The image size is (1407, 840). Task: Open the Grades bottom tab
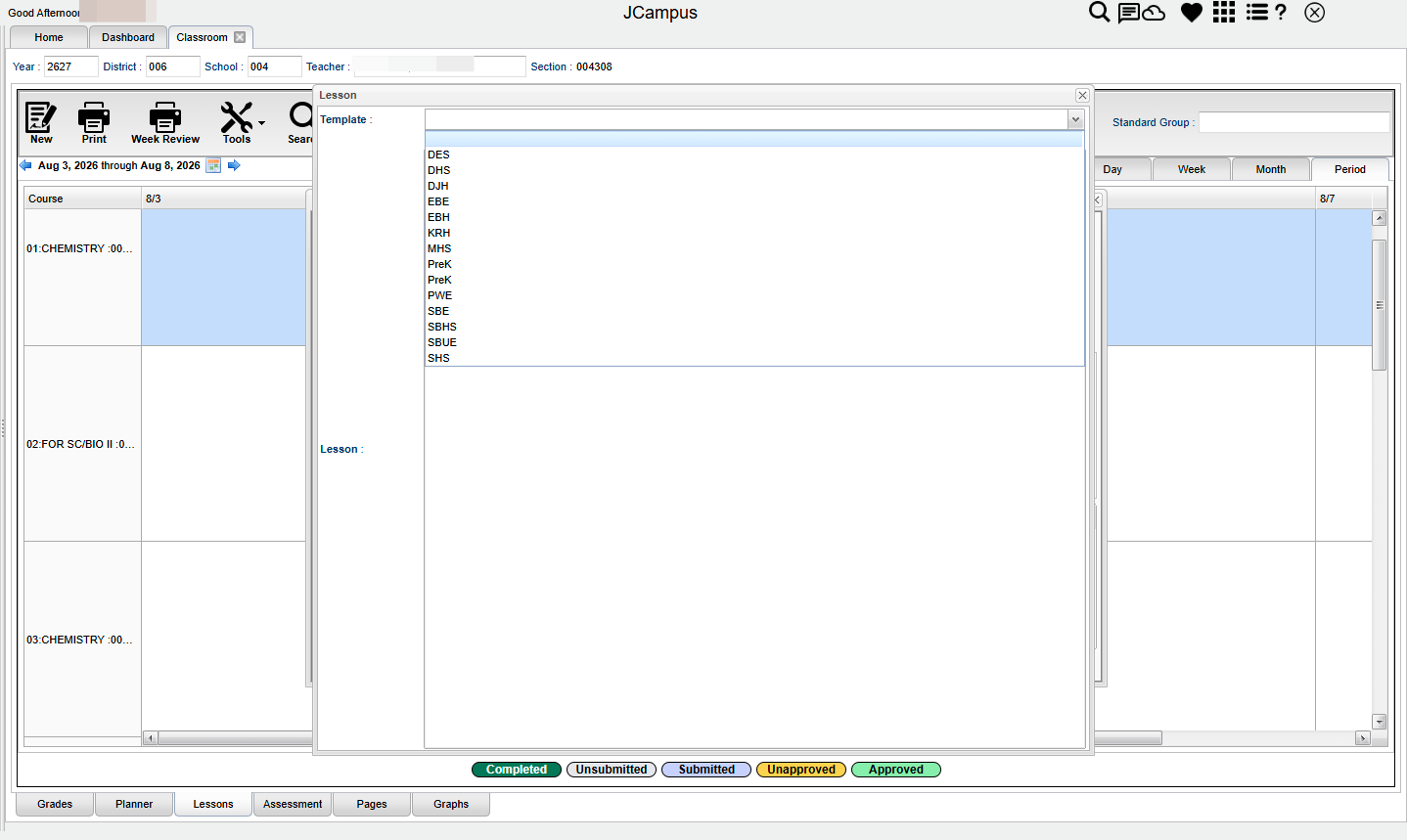coord(55,804)
